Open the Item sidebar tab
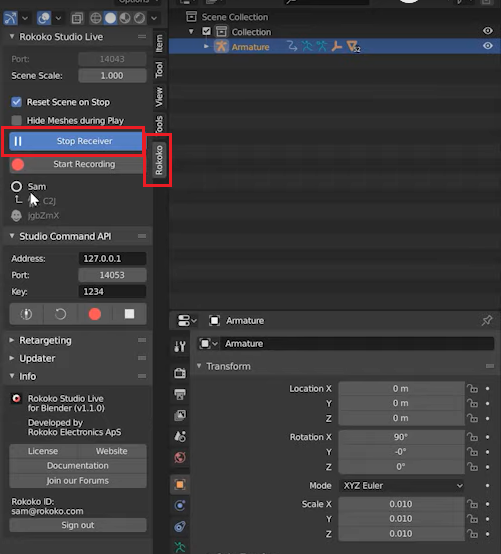Screen dimensions: 501x554 (x=159, y=43)
